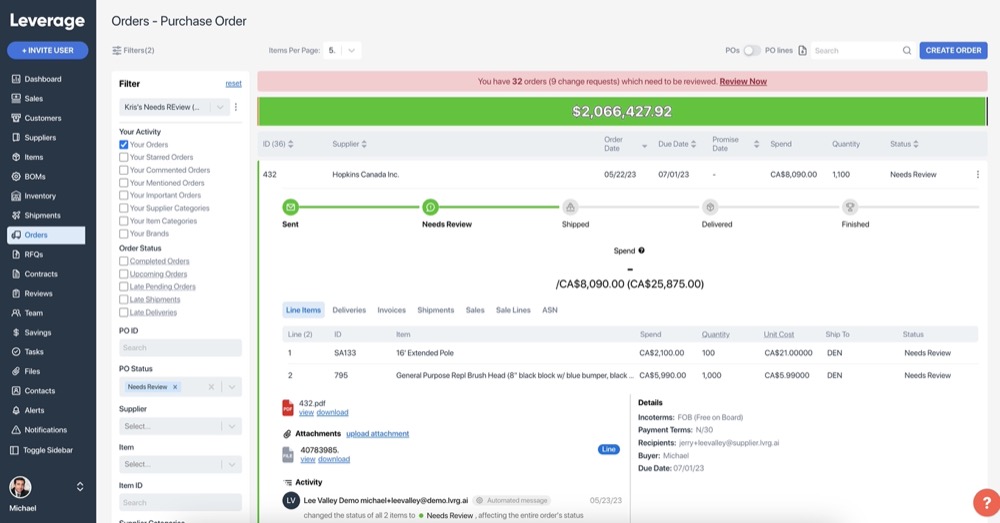The width and height of the screenshot is (1000, 523).
Task: Open Item filter dropdown
Action: [x=180, y=464]
